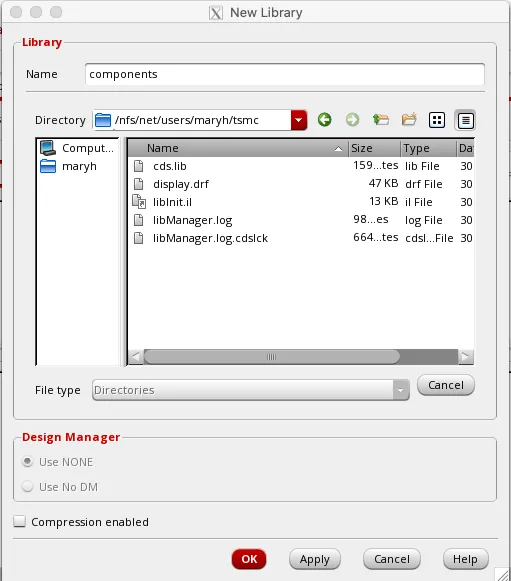Open the File type Directories combo box

pos(251,390)
